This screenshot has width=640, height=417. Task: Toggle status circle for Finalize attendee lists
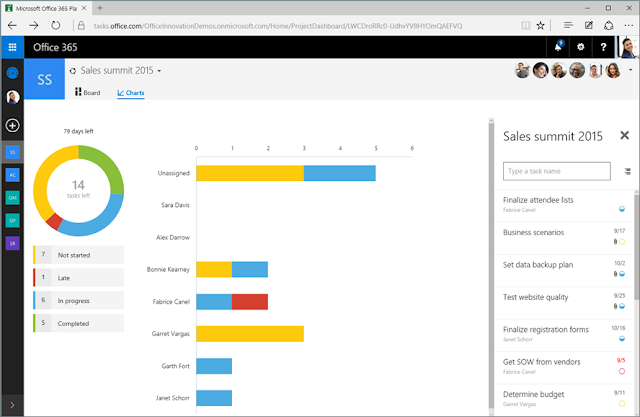(622, 209)
